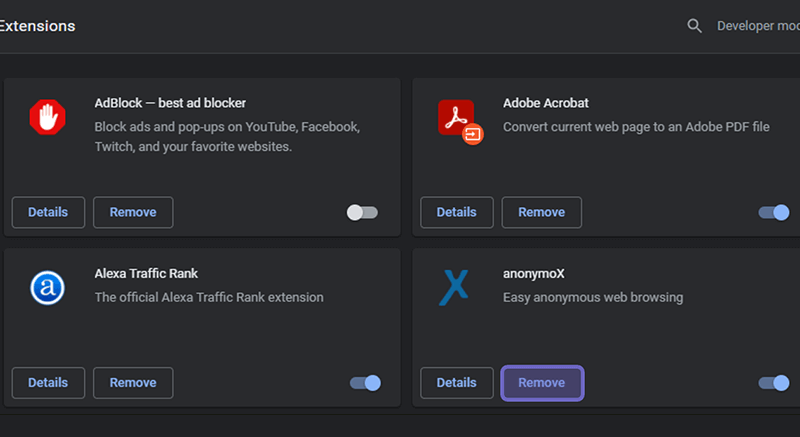Click the AdBlock — best ad blocker title

170,103
